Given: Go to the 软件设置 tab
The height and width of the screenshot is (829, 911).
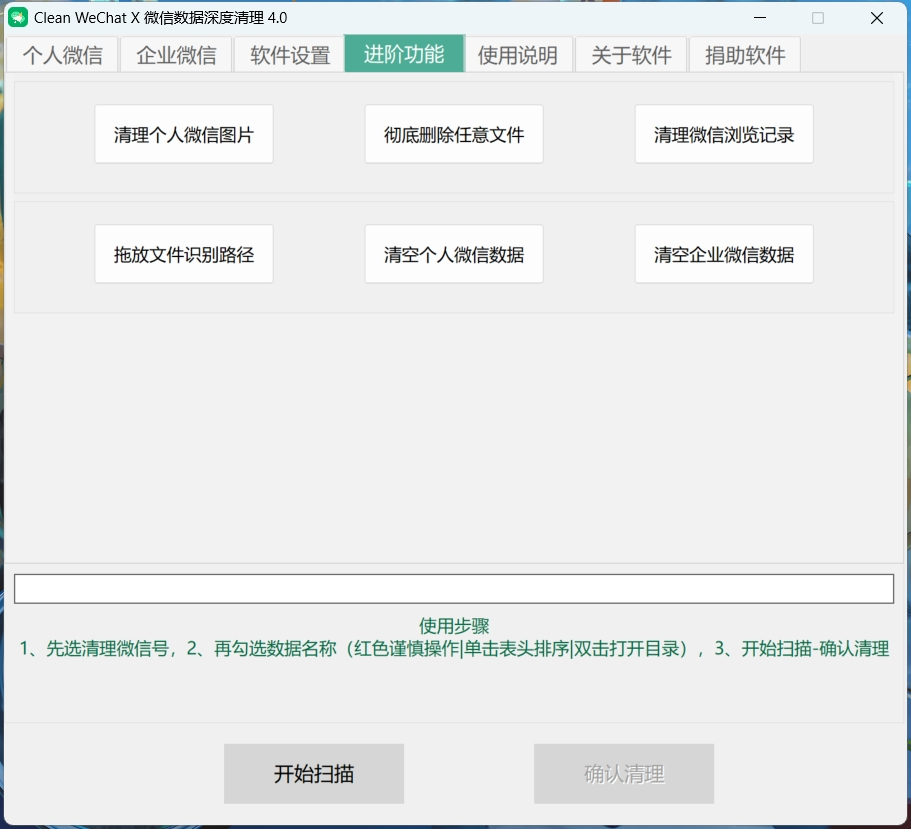Looking at the screenshot, I should [290, 55].
